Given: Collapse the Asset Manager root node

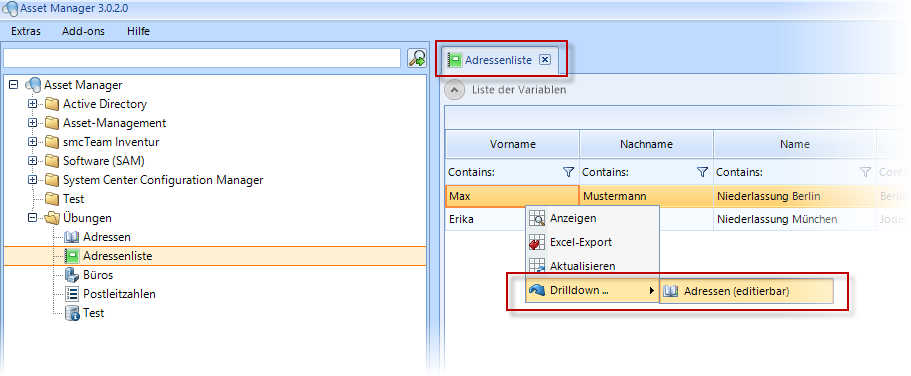Looking at the screenshot, I should pyautogui.click(x=14, y=85).
